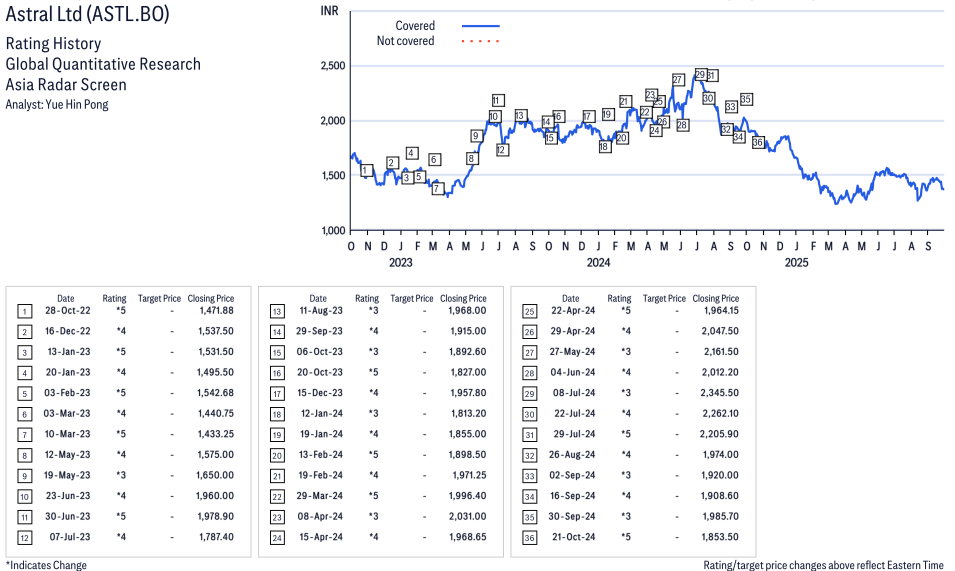Click index box 24 in the table
The height and width of the screenshot is (571, 955).
277,537
